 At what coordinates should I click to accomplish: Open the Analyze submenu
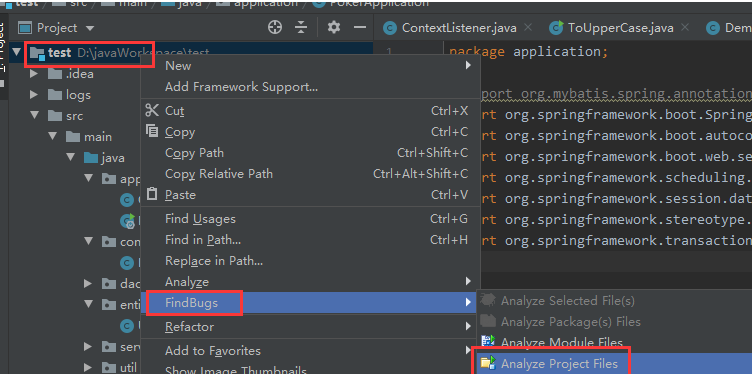coord(310,282)
